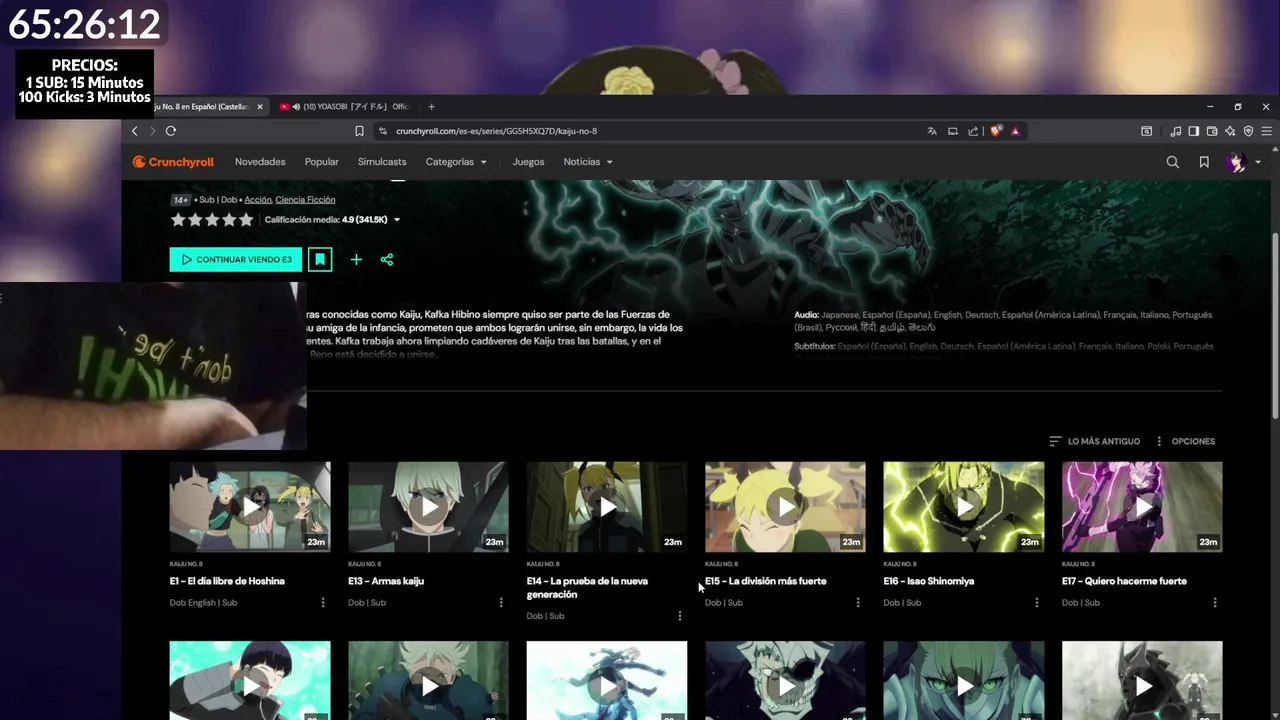Click the Crunchyroll logo
Image resolution: width=1280 pixels, height=720 pixels.
173,162
